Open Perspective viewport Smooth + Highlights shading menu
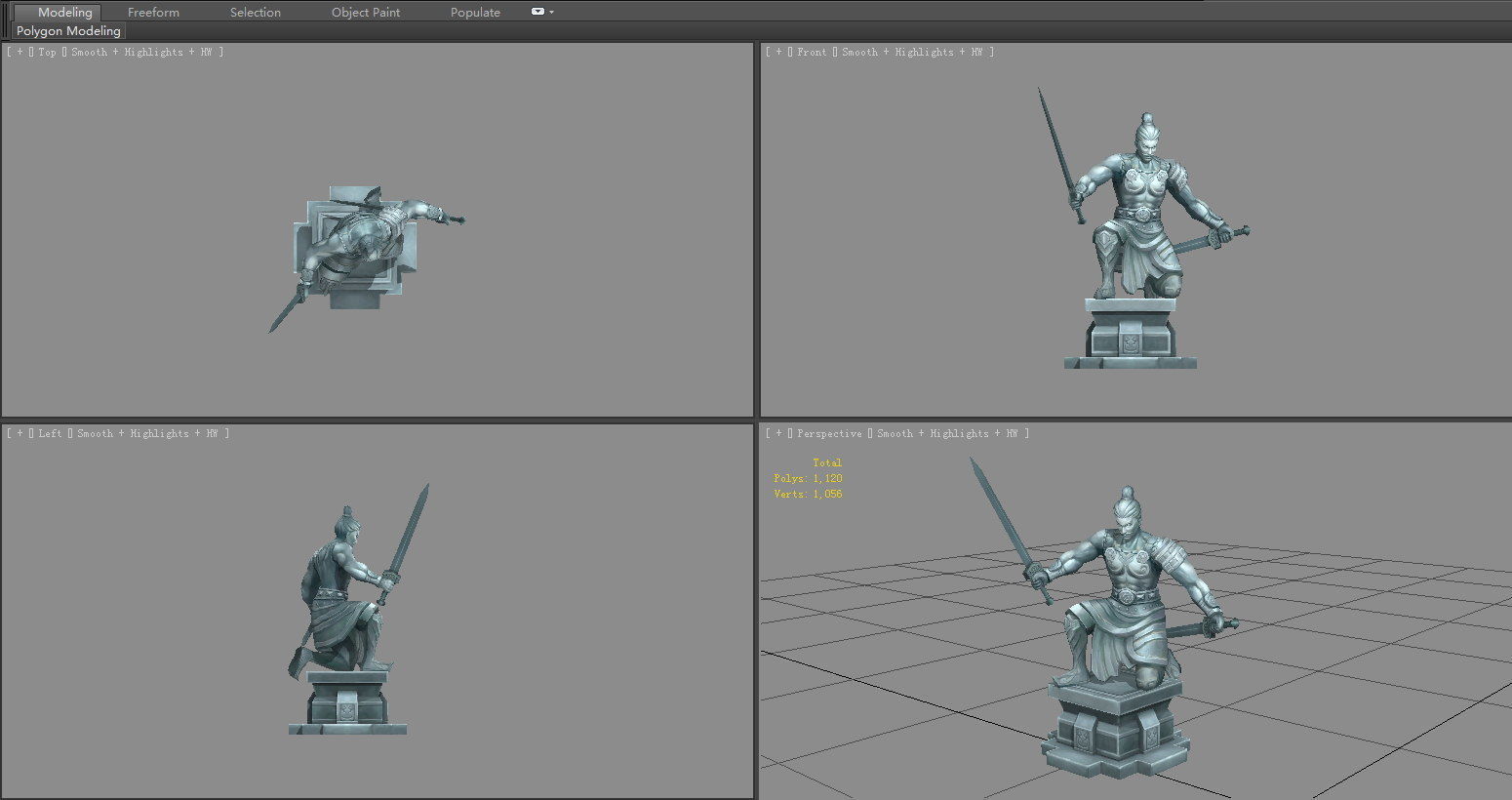Image resolution: width=1512 pixels, height=800 pixels. (x=947, y=433)
